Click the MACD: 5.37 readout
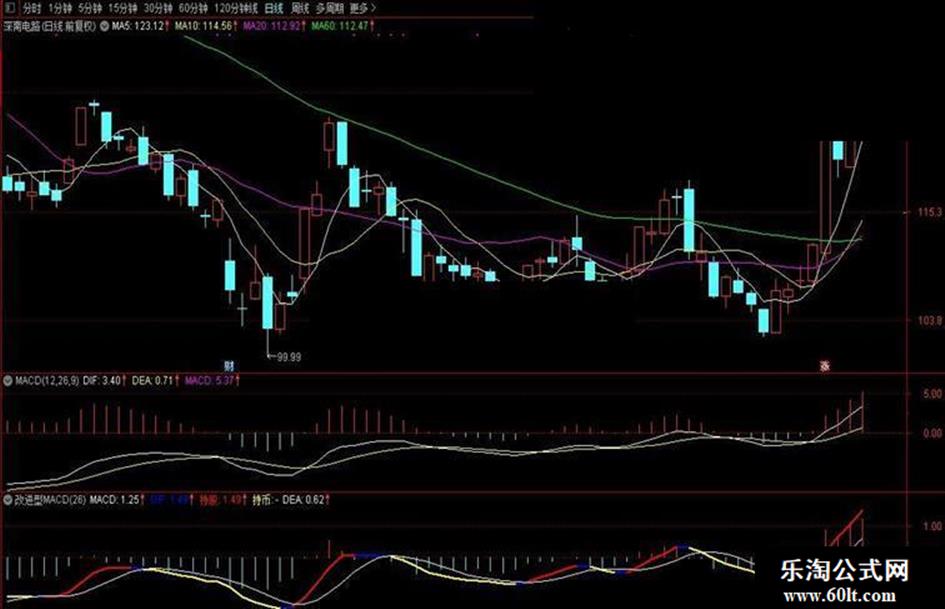945x609 pixels. (x=209, y=381)
